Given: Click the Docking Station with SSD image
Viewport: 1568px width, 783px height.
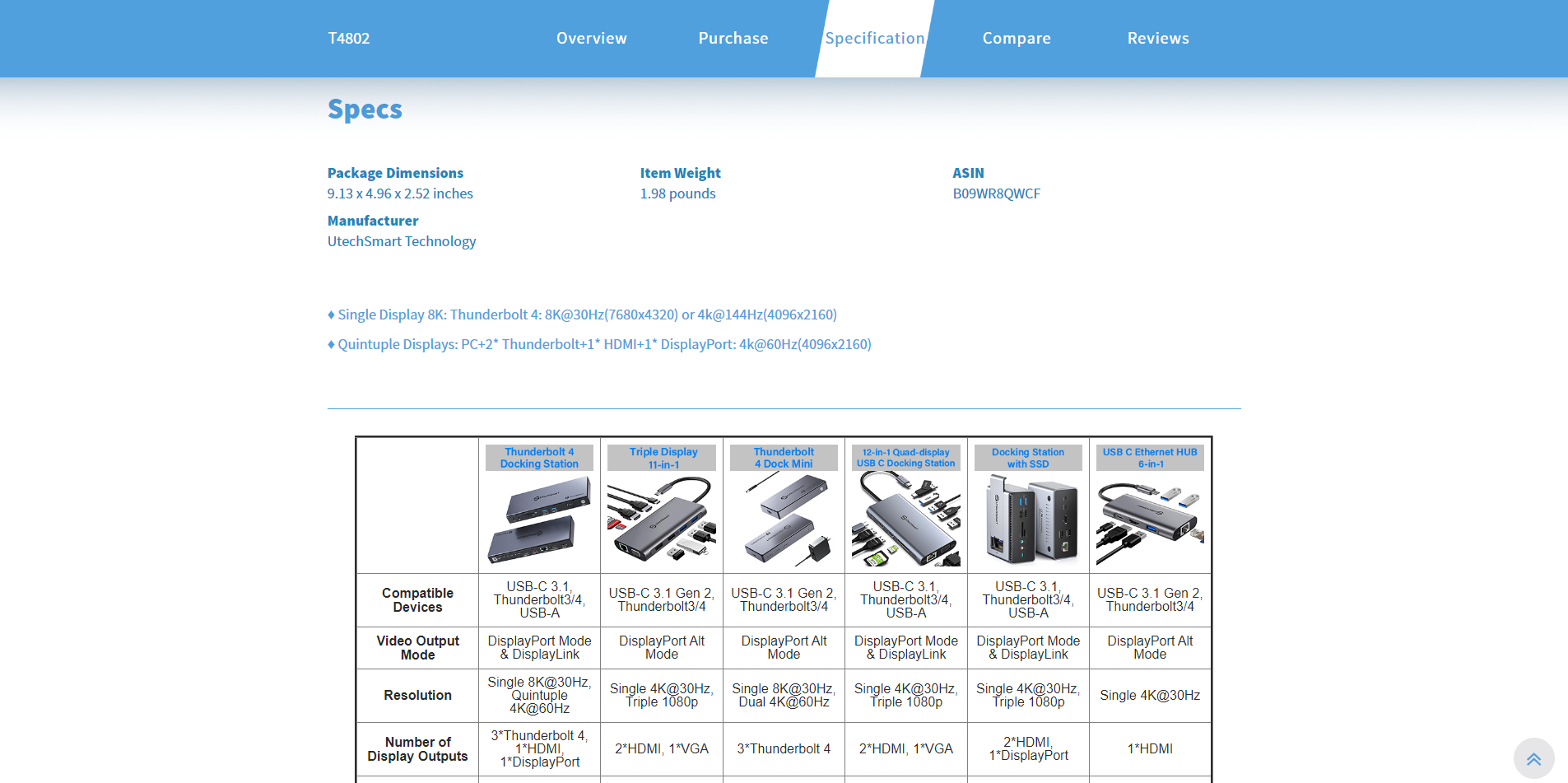Looking at the screenshot, I should pos(1028,521).
